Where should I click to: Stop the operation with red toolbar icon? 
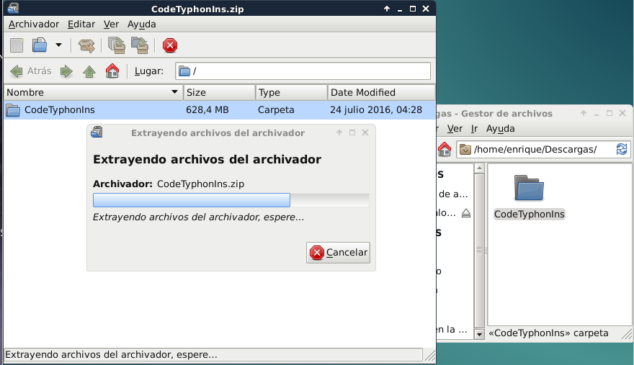[x=170, y=45]
